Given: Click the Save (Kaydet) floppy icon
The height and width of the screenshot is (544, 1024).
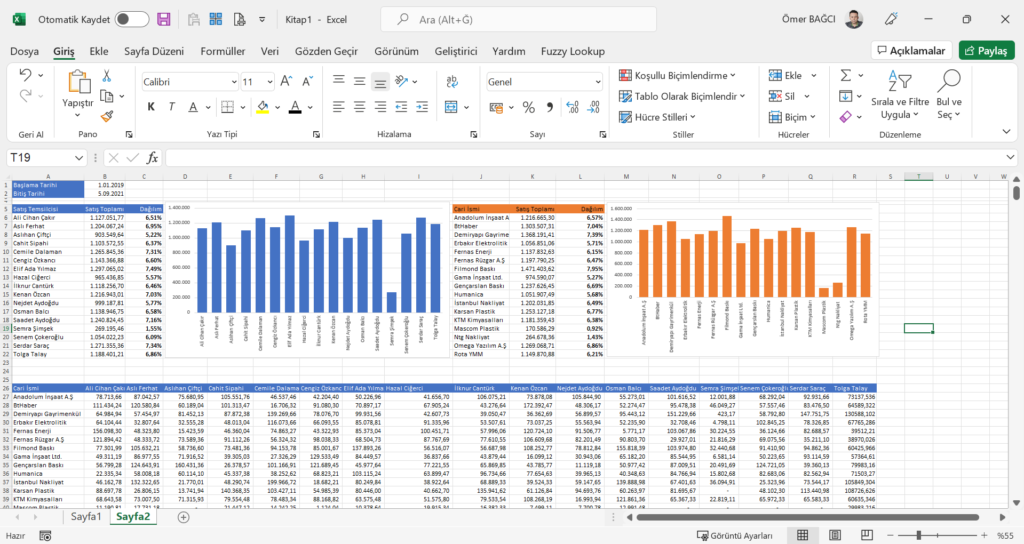Looking at the screenshot, I should coord(164,20).
